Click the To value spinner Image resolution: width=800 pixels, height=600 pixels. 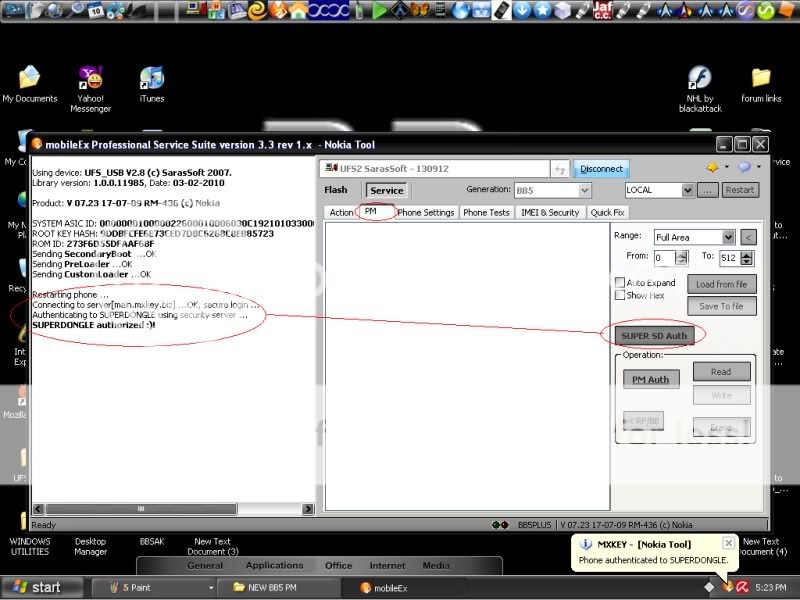click(x=746, y=258)
